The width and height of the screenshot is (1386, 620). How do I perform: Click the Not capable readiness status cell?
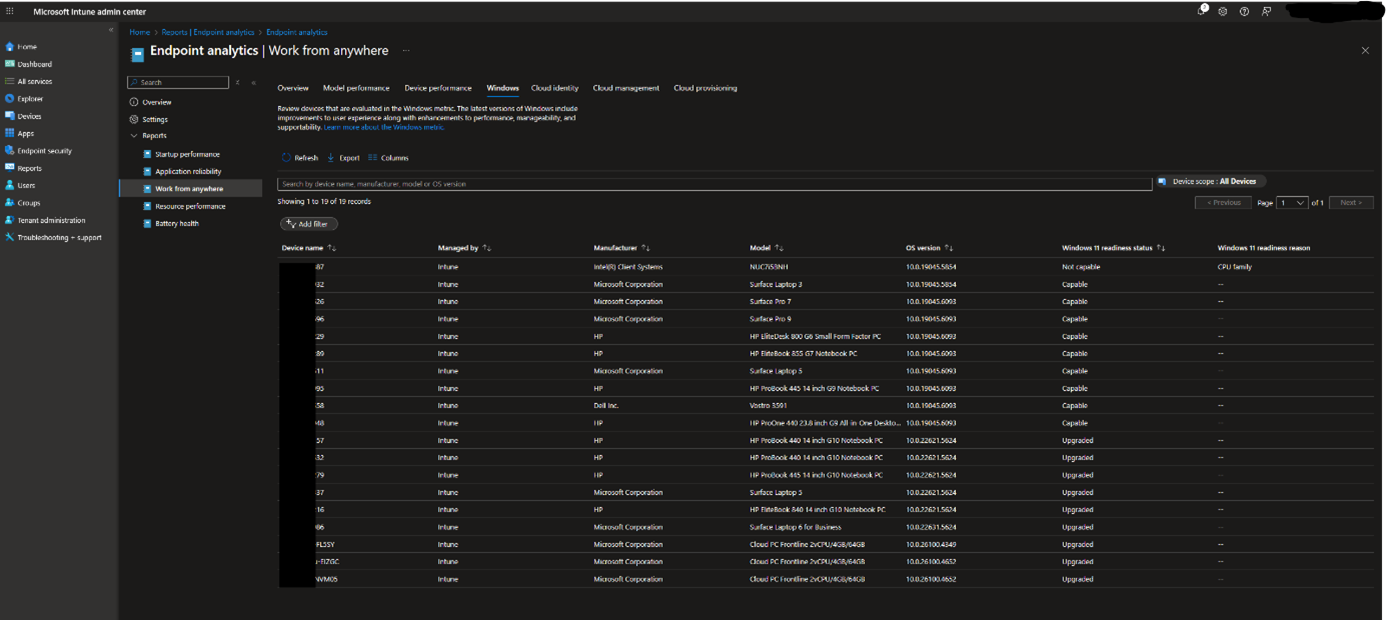(1080, 267)
